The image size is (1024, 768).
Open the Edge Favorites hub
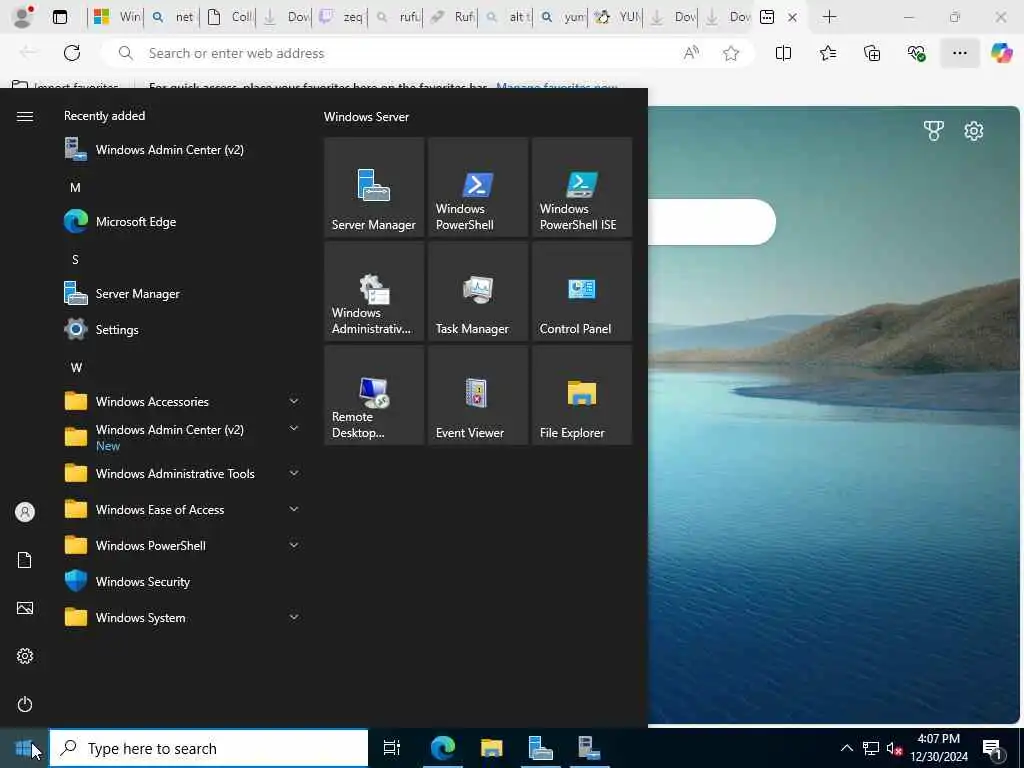[827, 53]
